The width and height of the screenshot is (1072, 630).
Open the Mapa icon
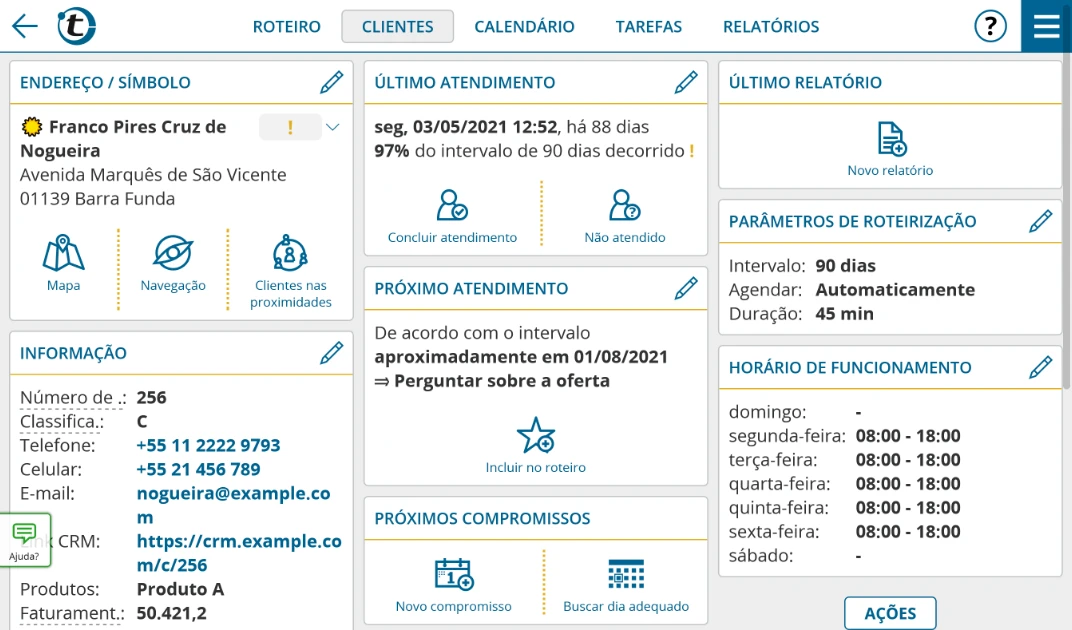(63, 254)
